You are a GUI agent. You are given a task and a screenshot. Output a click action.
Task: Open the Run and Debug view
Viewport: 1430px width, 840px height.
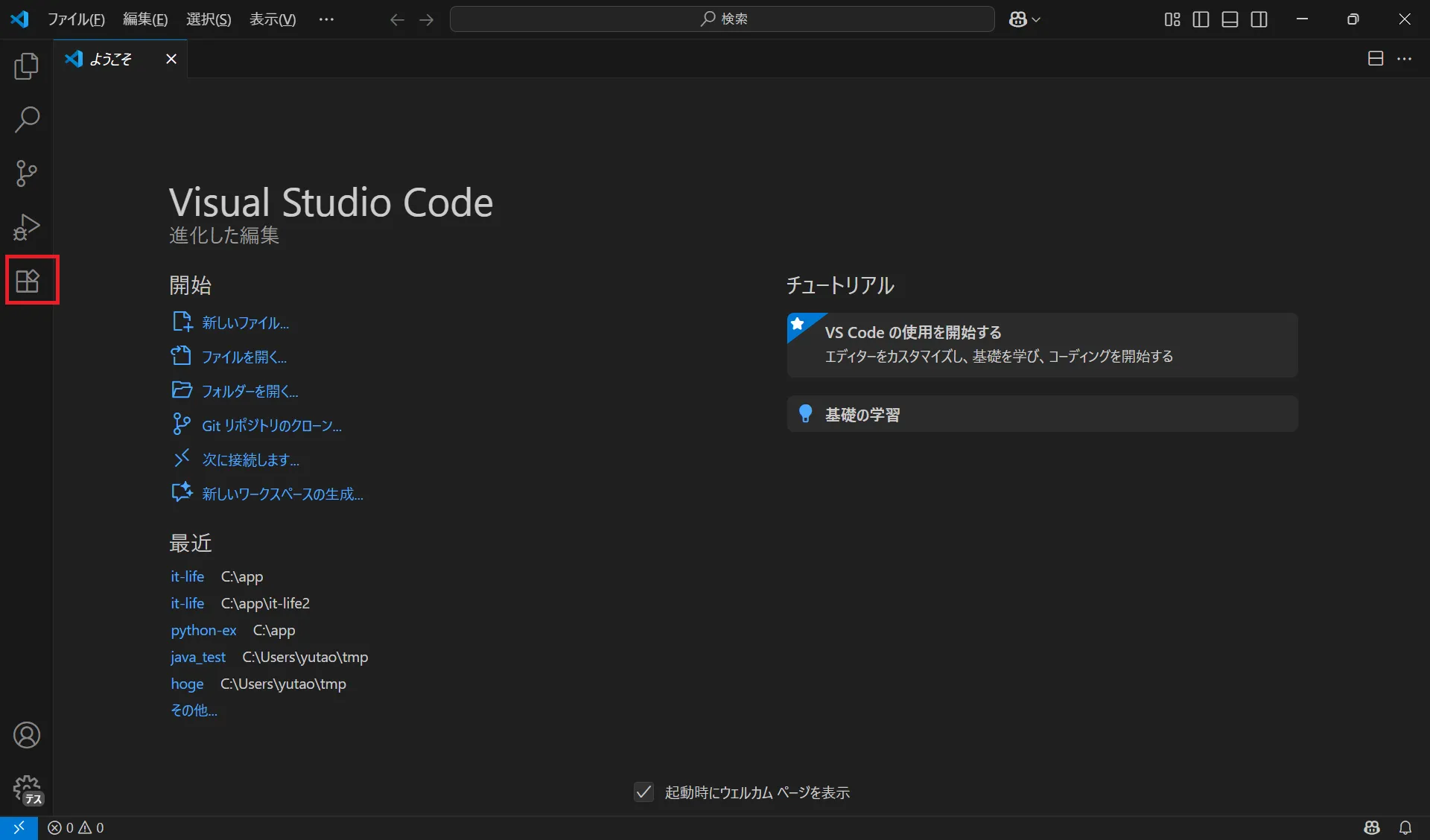pos(27,226)
